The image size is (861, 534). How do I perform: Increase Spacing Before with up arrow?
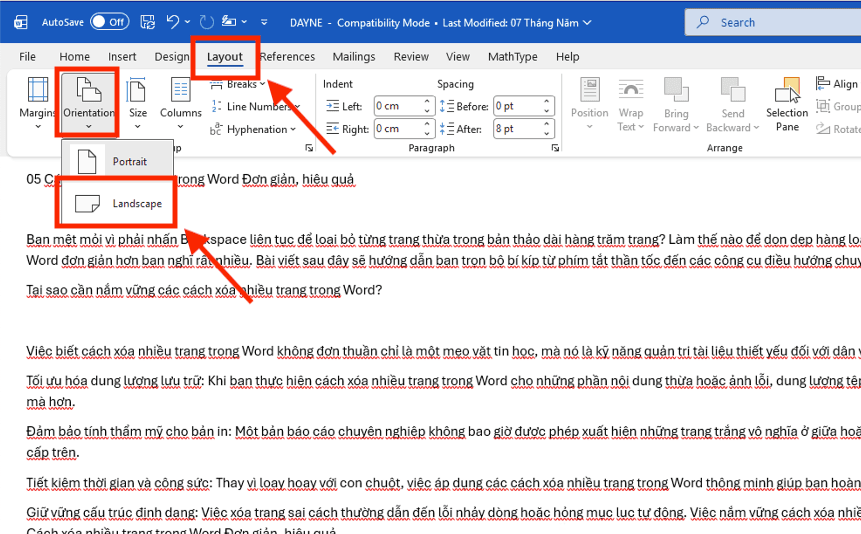pyautogui.click(x=547, y=102)
